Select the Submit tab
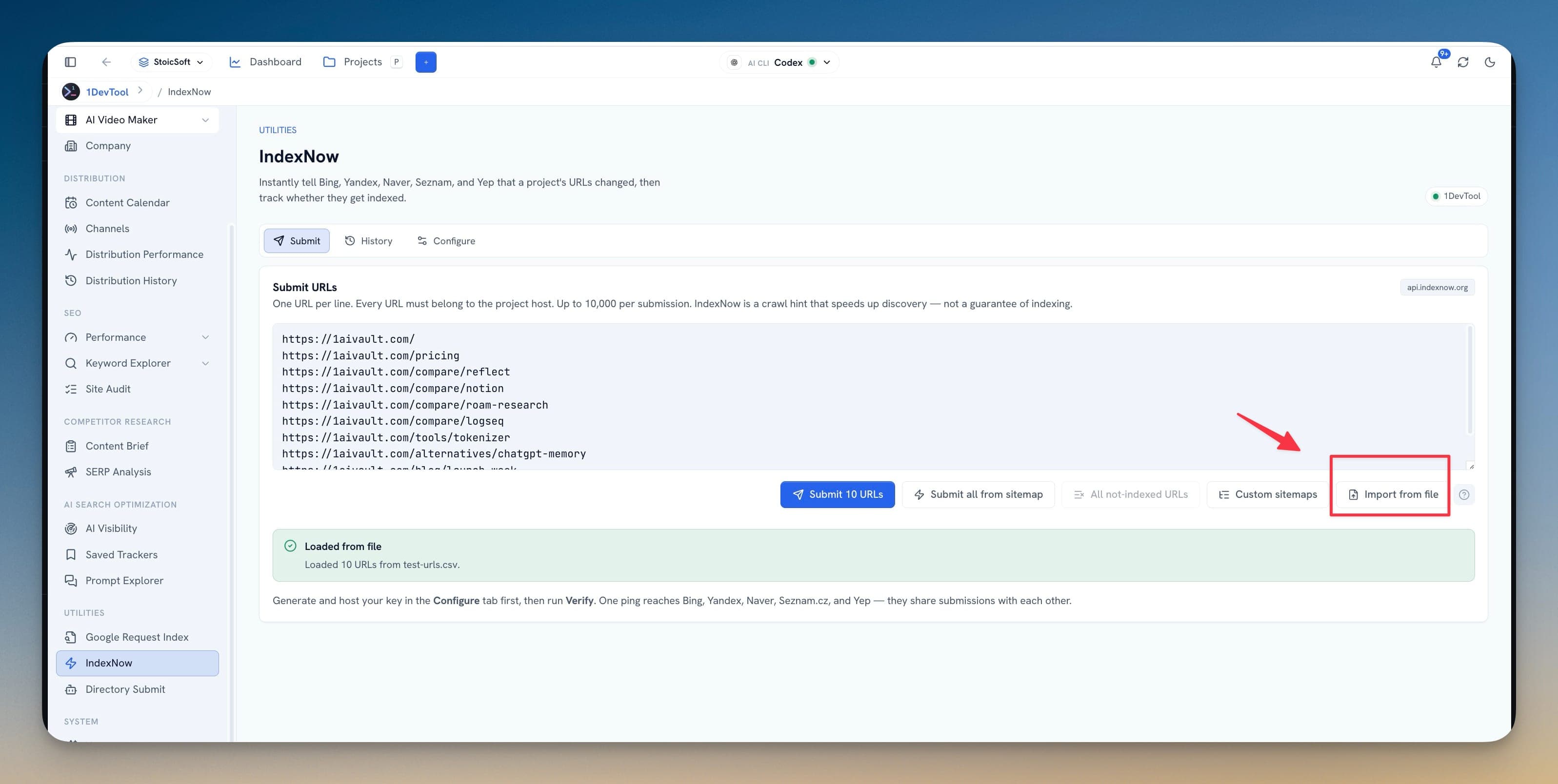Image resolution: width=1558 pixels, height=784 pixels. [x=297, y=240]
